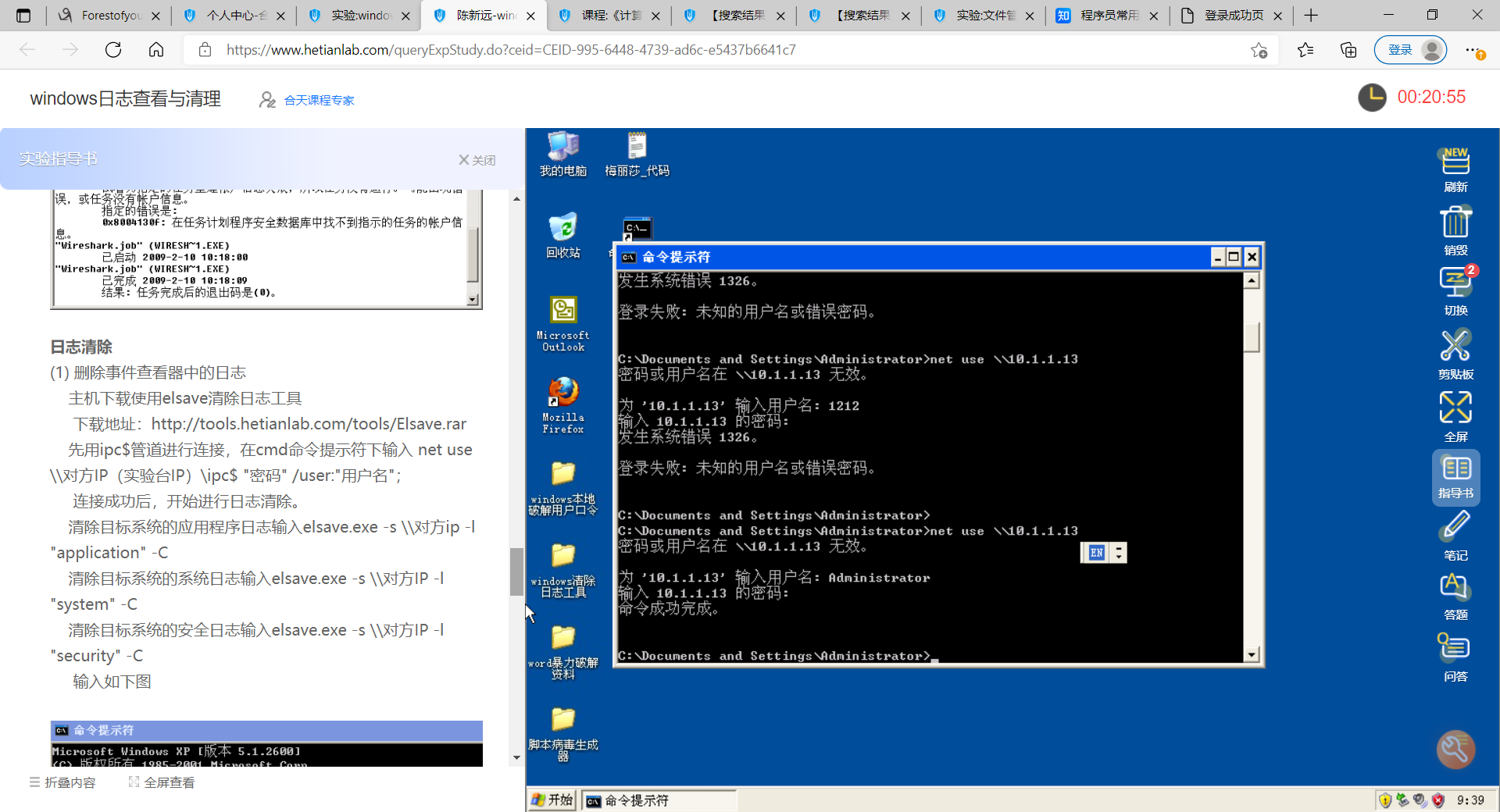Click command prompt scrollbar down arrow
This screenshot has width=1500, height=812.
coord(1252,655)
